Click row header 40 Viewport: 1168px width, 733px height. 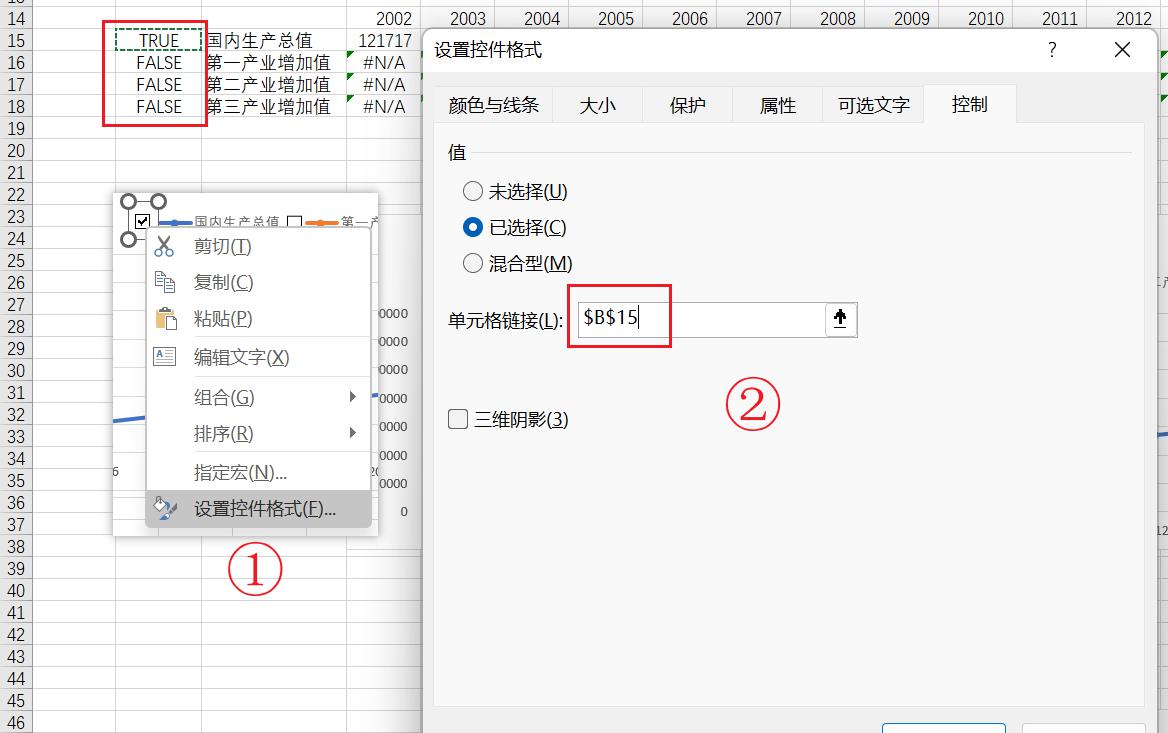pos(16,591)
